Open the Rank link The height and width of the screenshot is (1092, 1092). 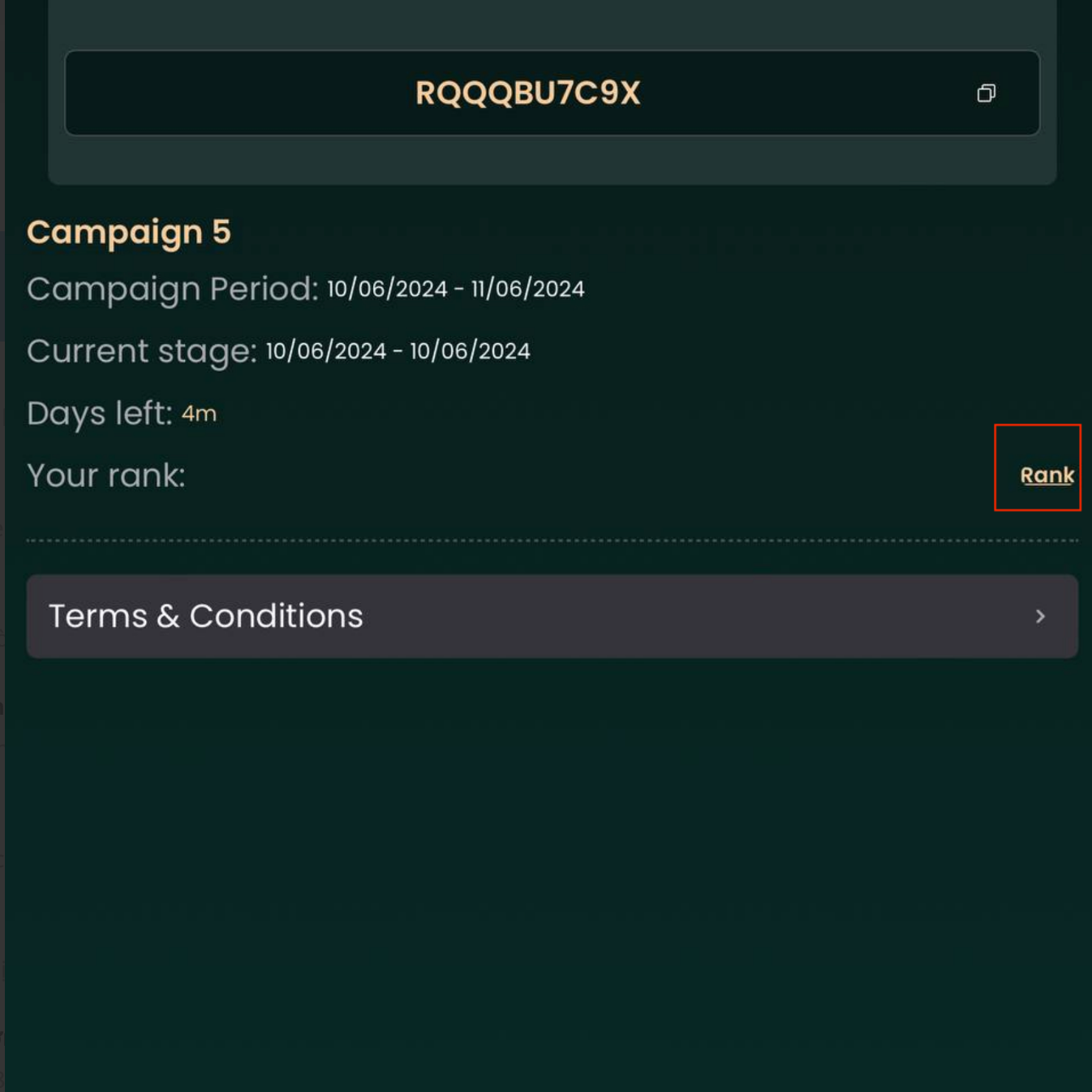(1047, 475)
